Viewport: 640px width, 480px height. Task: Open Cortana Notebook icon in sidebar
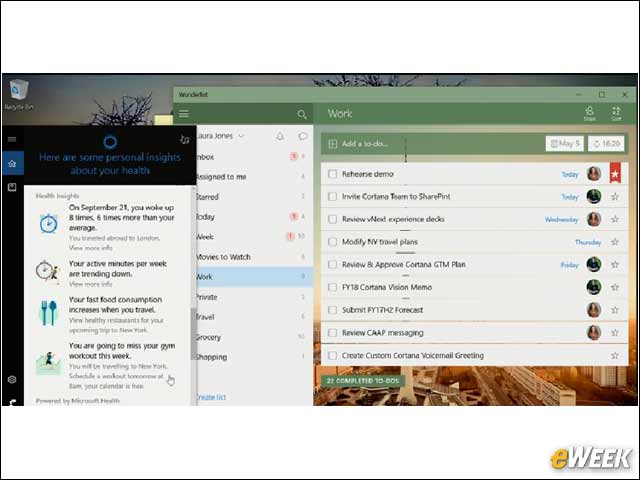(x=12, y=187)
